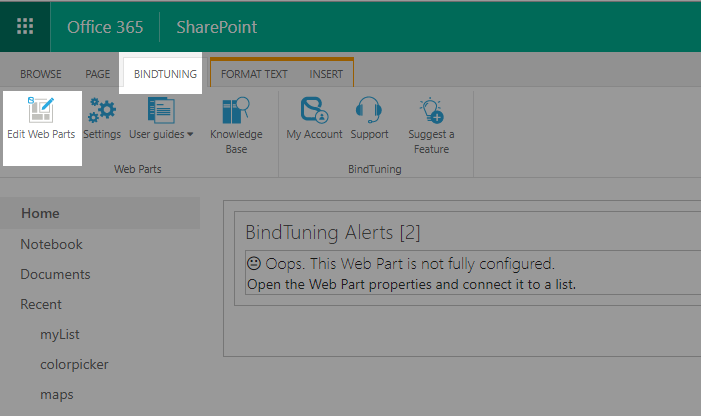This screenshot has width=701, height=416.
Task: Click the BindTuning Alerts [2] web part title
Action: (x=333, y=232)
